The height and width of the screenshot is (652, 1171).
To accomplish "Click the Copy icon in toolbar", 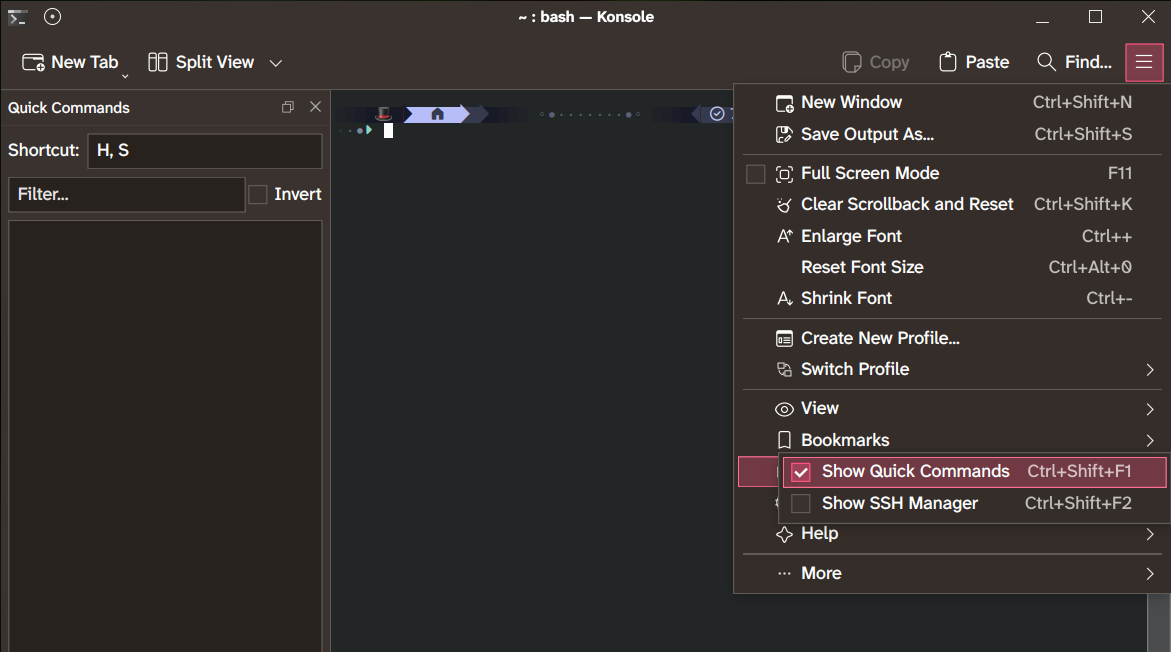I will [x=851, y=62].
